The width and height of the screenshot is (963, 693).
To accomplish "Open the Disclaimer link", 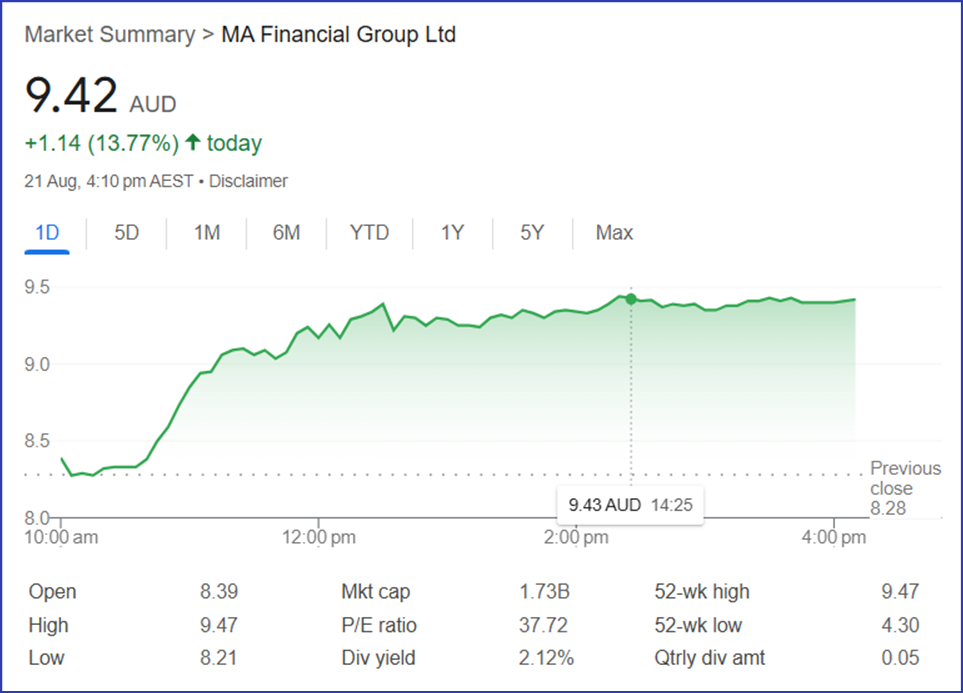I will point(249,181).
